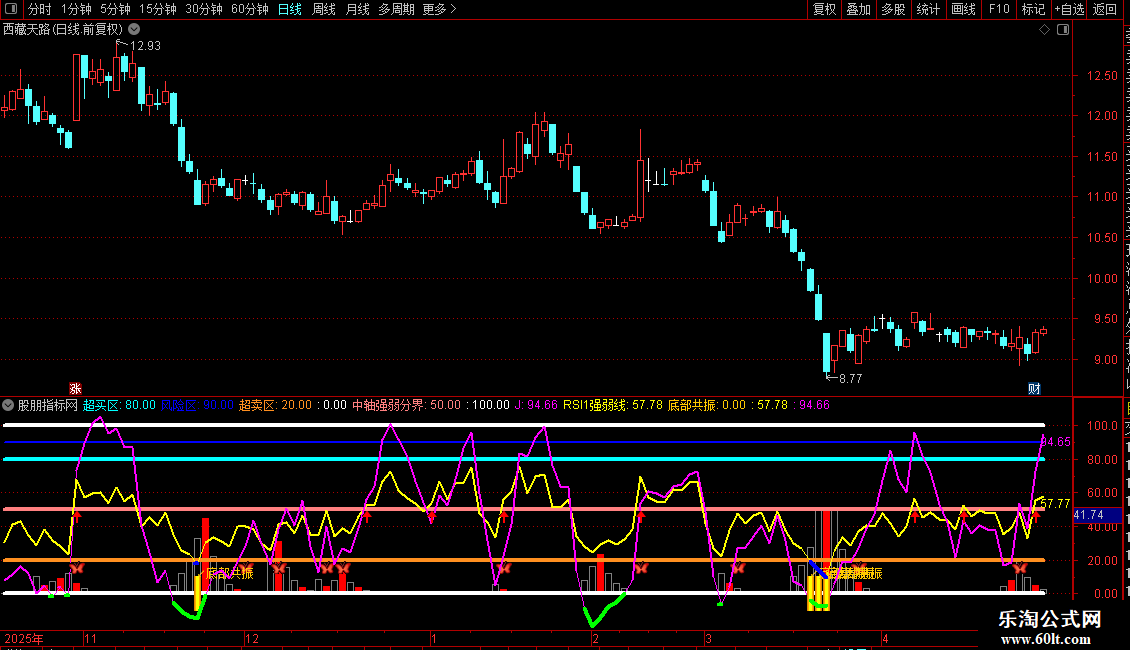Screen dimensions: 1130x650
Task: Select the 日线 daily chart tab
Action: [290, 9]
